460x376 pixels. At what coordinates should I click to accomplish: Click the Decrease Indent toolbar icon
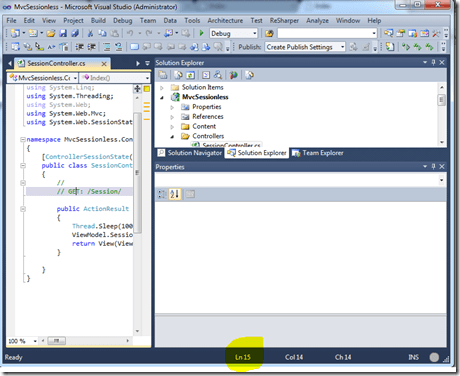[x=79, y=47]
